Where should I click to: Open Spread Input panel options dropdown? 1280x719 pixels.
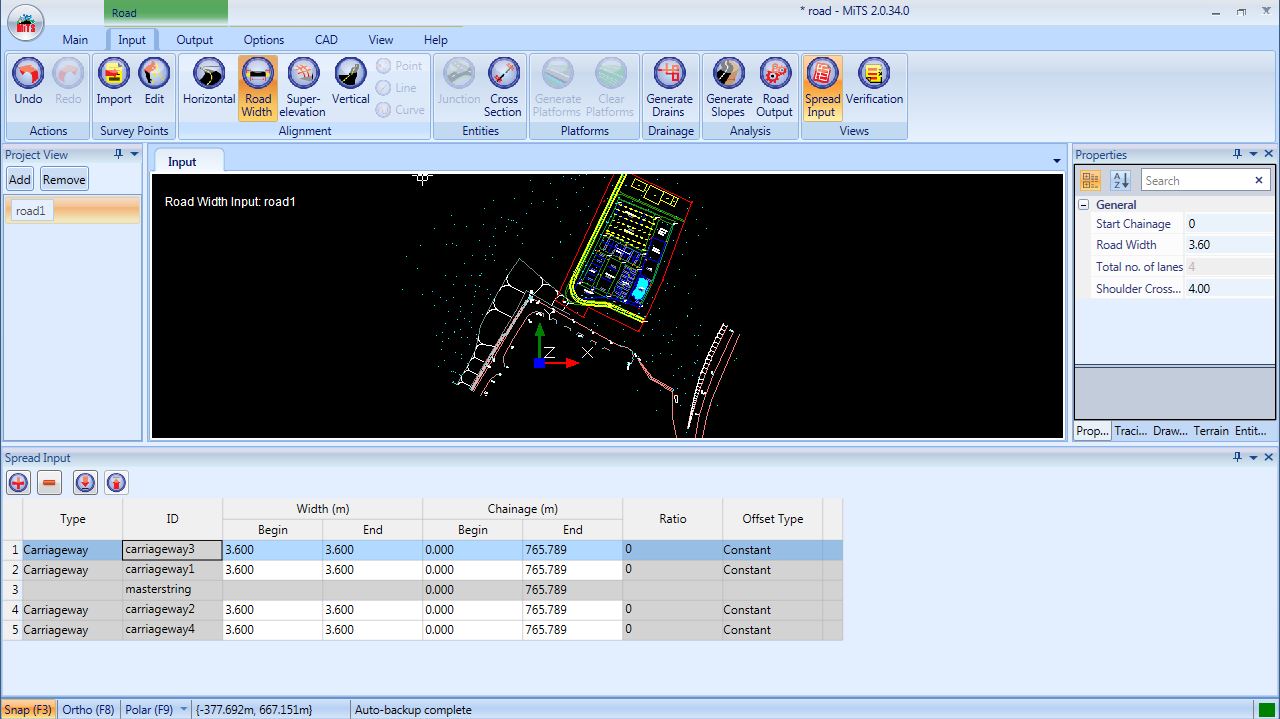(x=1253, y=457)
